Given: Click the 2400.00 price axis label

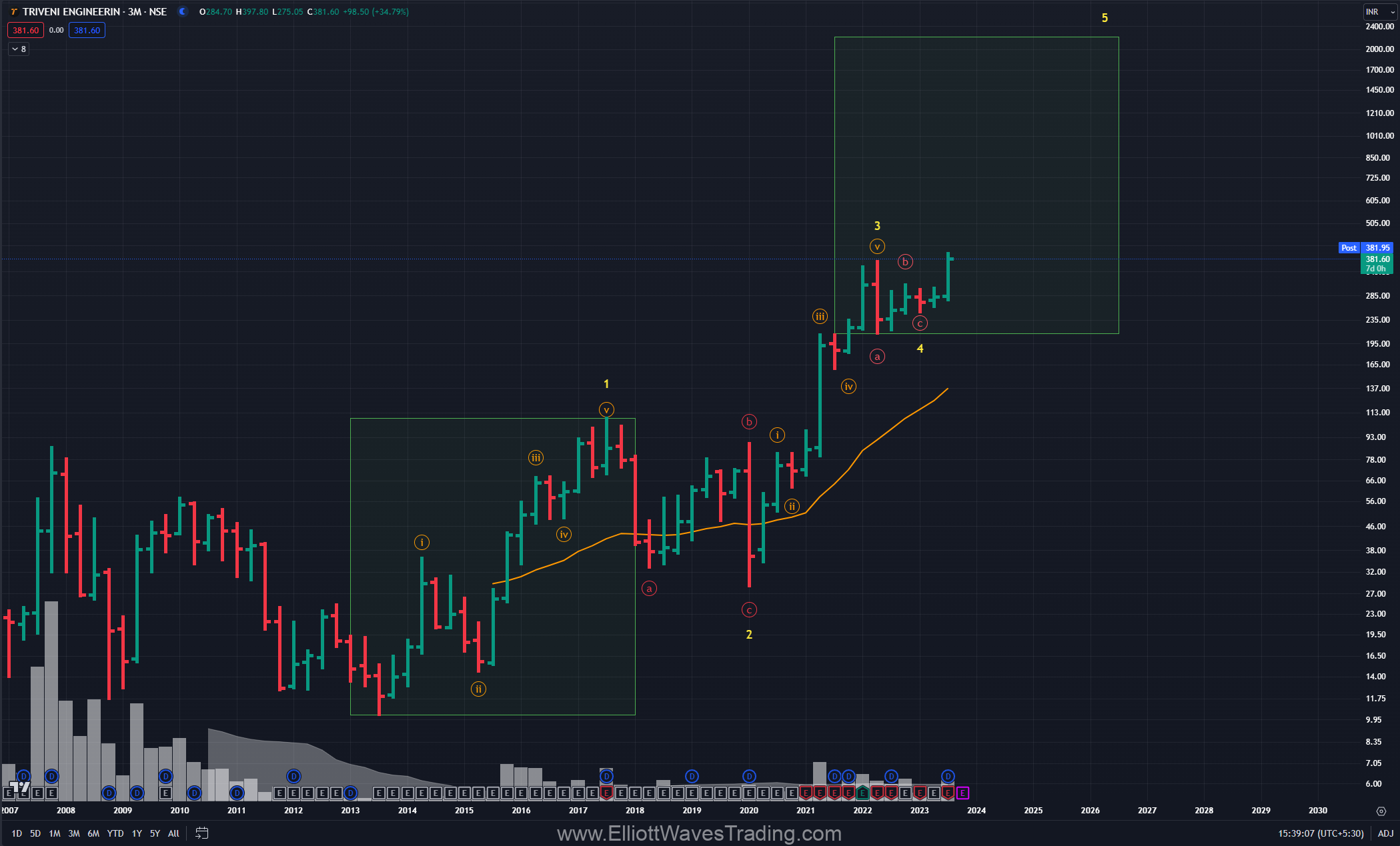Looking at the screenshot, I should [1379, 27].
